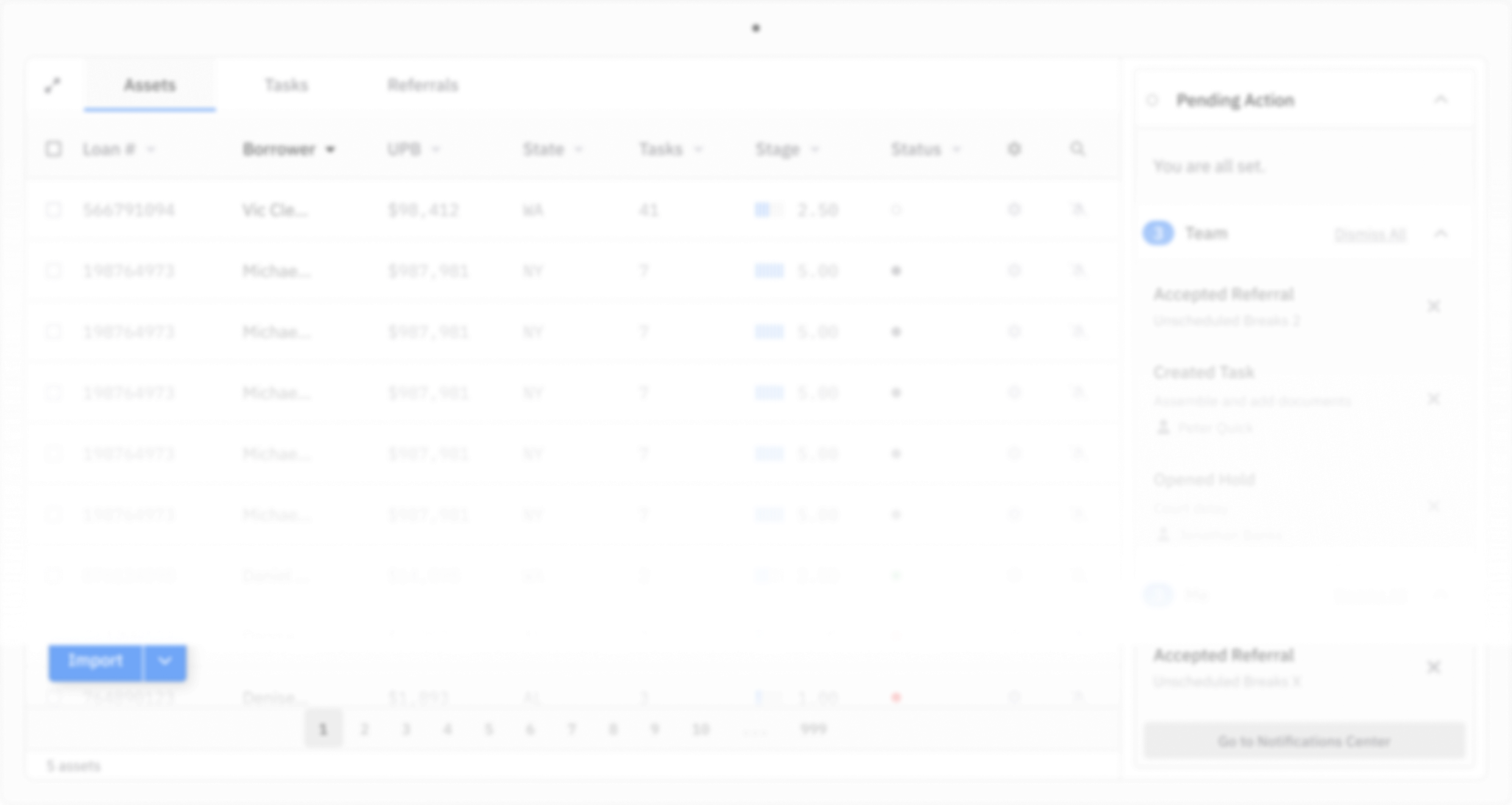This screenshot has width=1512, height=805.
Task: Click Go to Notifications Center button
Action: coord(1303,741)
